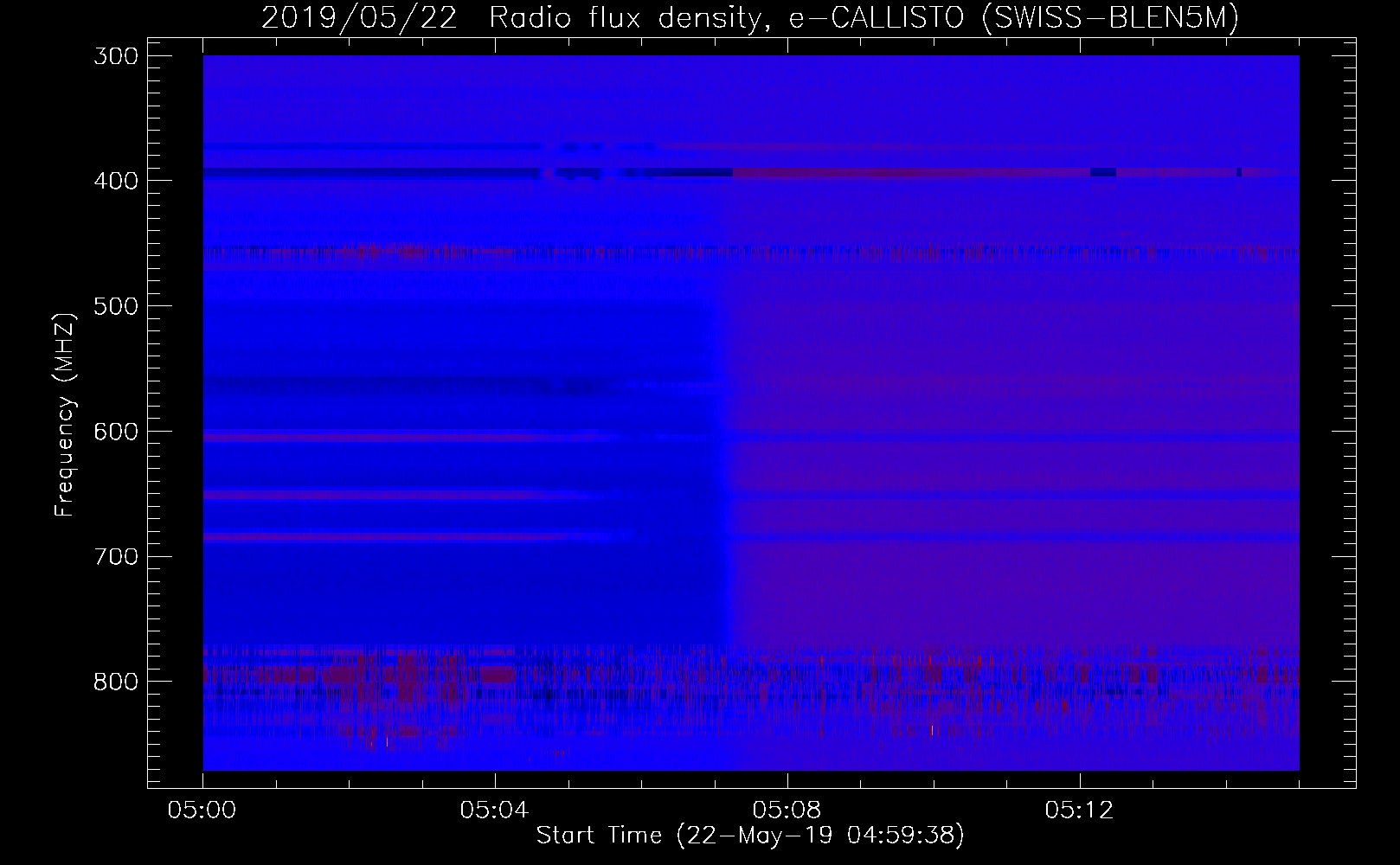The height and width of the screenshot is (865, 1400).
Task: Click the "Start Time (22-May-19 04:59:38)" label
Action: [750, 836]
